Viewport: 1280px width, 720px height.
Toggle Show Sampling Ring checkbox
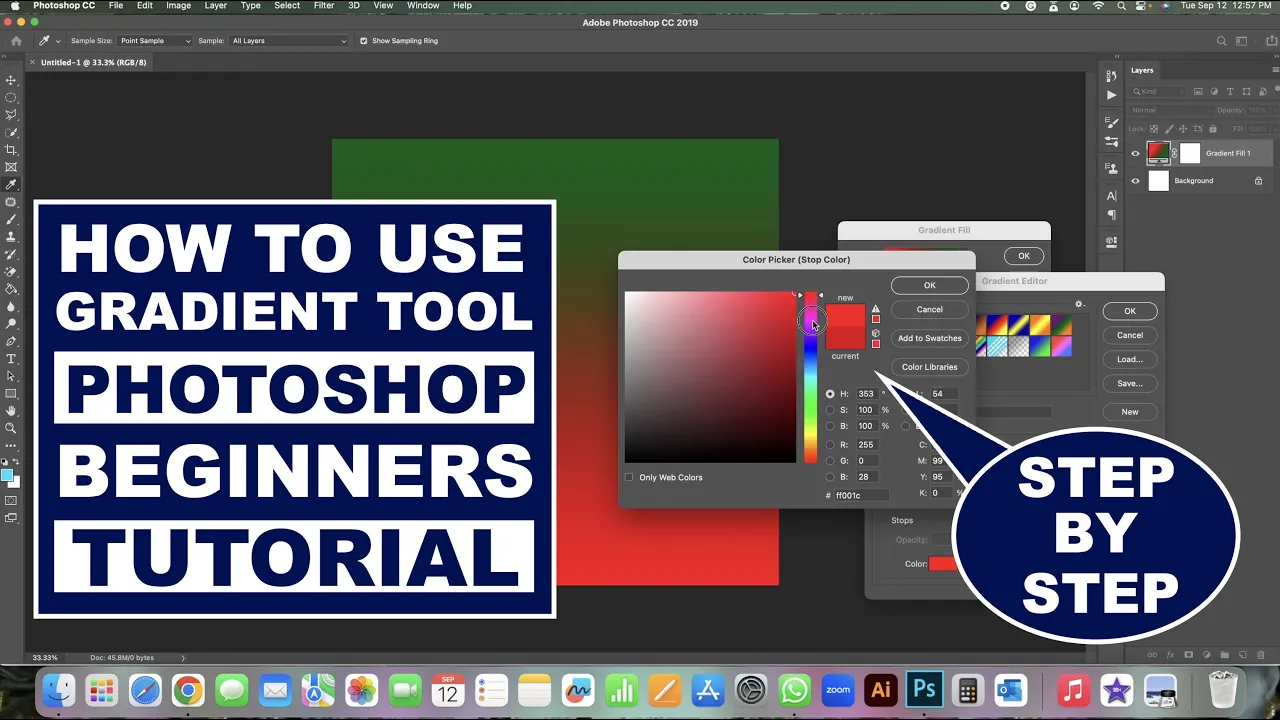pyautogui.click(x=363, y=41)
